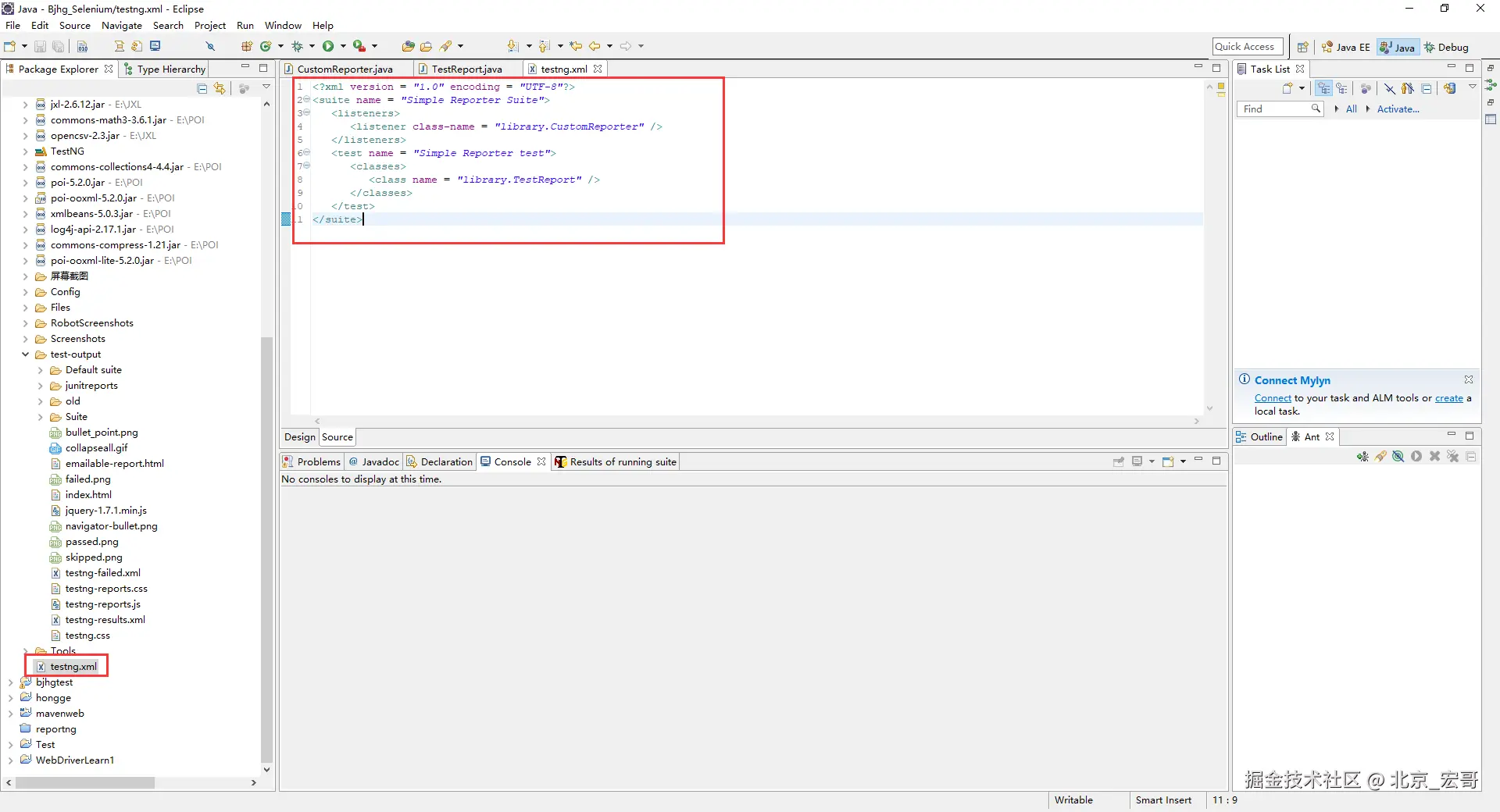Toggle Categorized presentation in Task List
The width and height of the screenshot is (1500, 812).
[x=1323, y=88]
